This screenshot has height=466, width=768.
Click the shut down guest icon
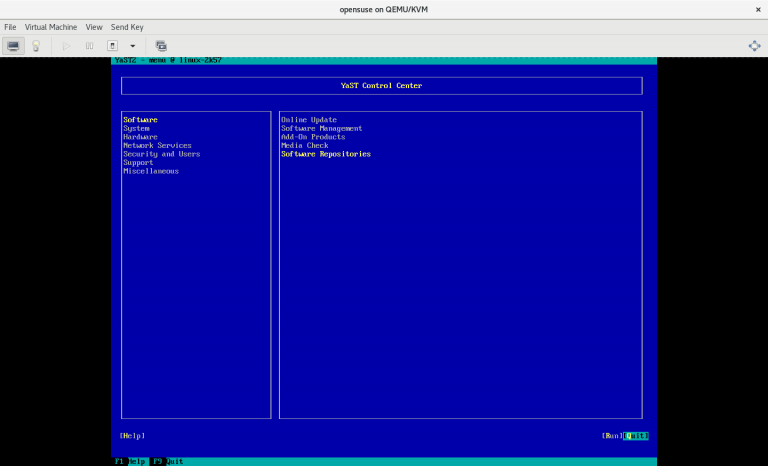pyautogui.click(x=112, y=45)
